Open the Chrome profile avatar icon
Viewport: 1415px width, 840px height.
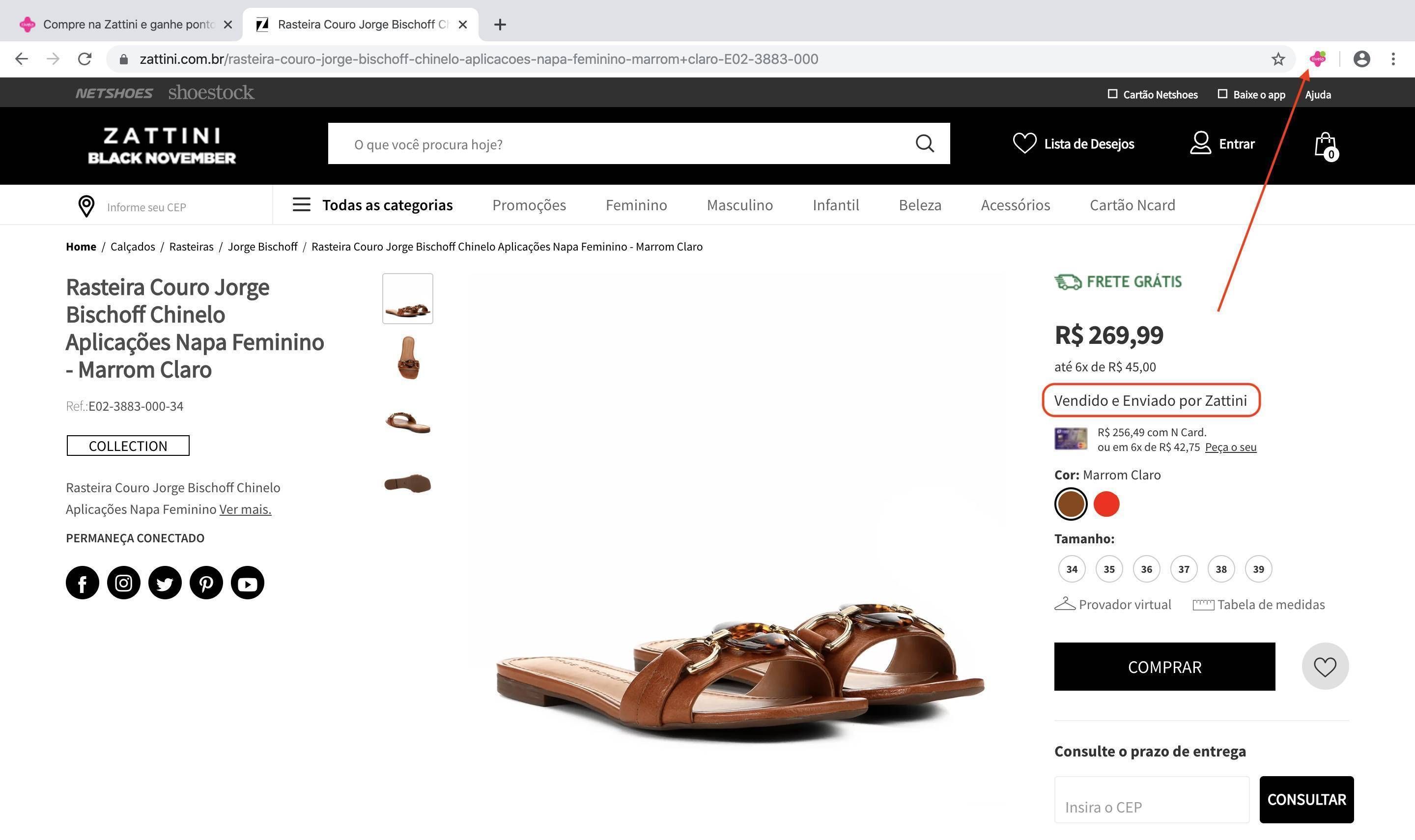1361,59
